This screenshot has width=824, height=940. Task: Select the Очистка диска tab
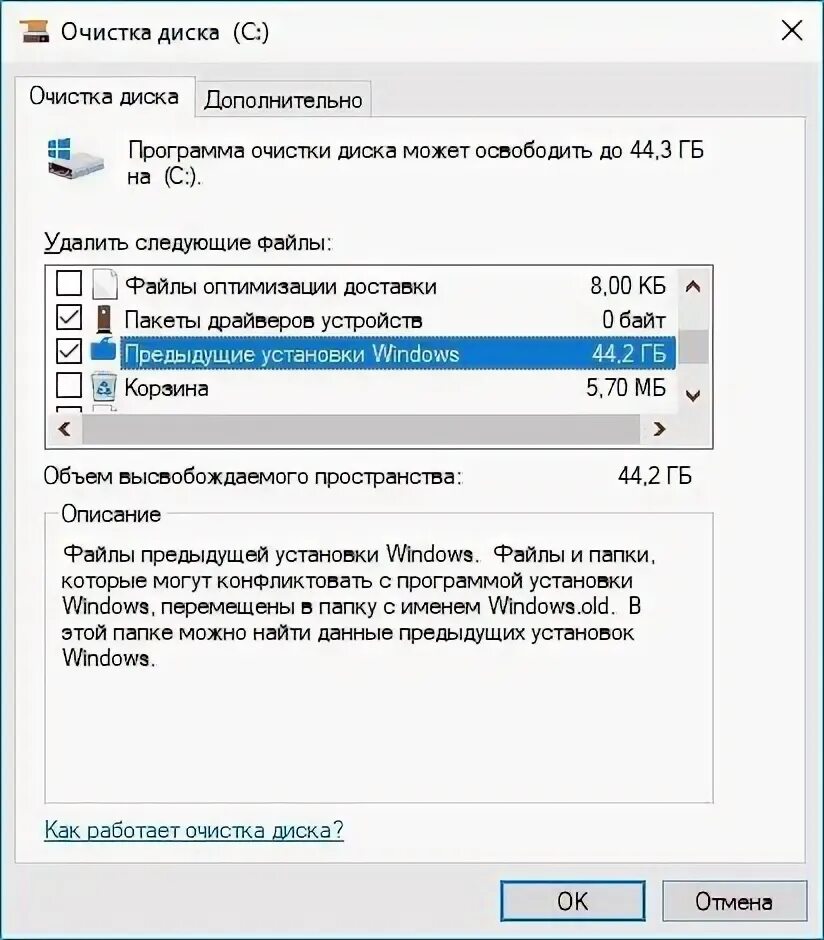pyautogui.click(x=104, y=97)
